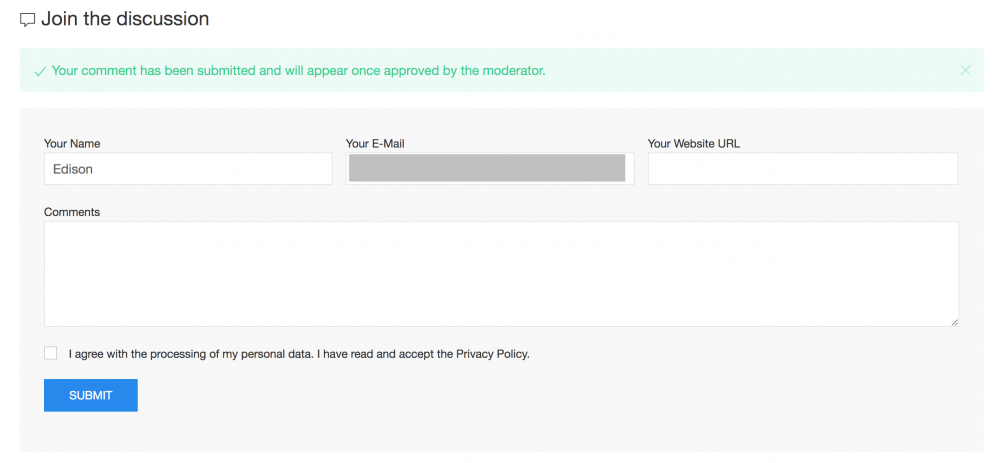The image size is (1000, 463).
Task: Click the green checkmark icon in the notice
Action: [40, 71]
